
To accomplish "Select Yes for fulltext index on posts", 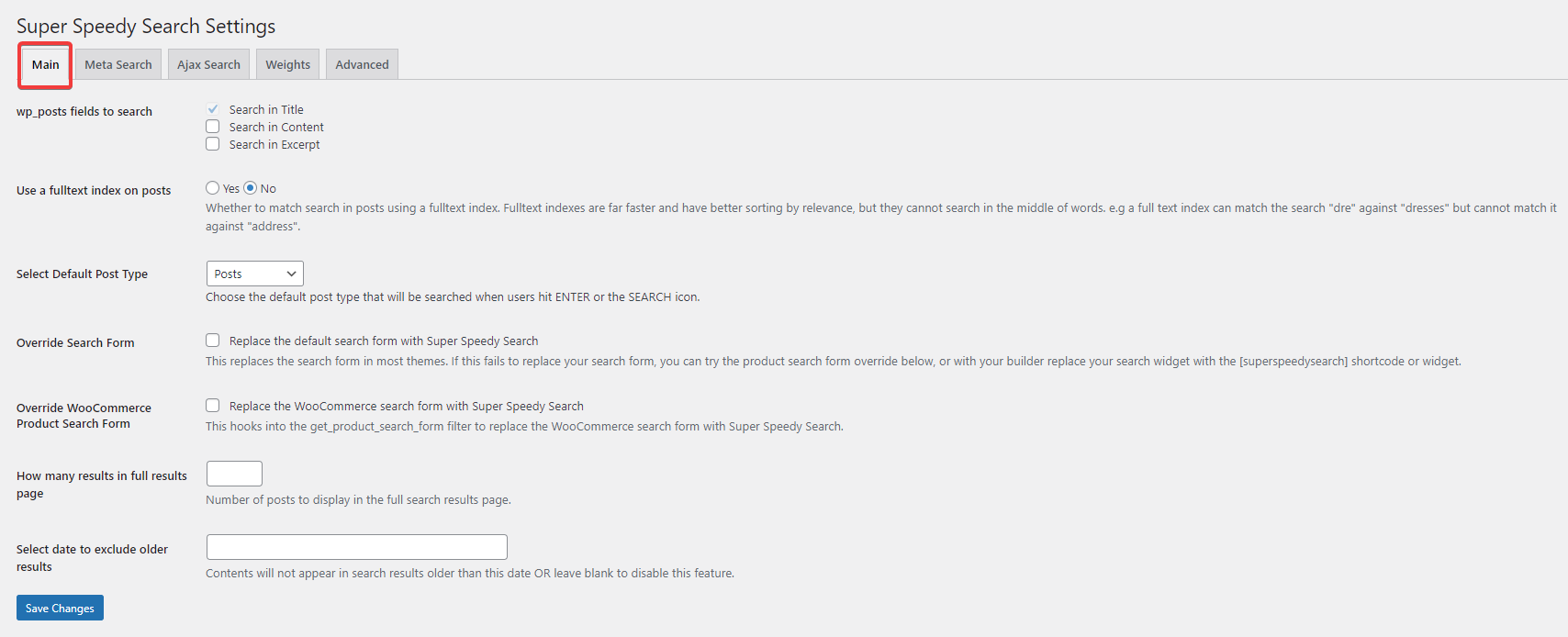I will tap(211, 187).
